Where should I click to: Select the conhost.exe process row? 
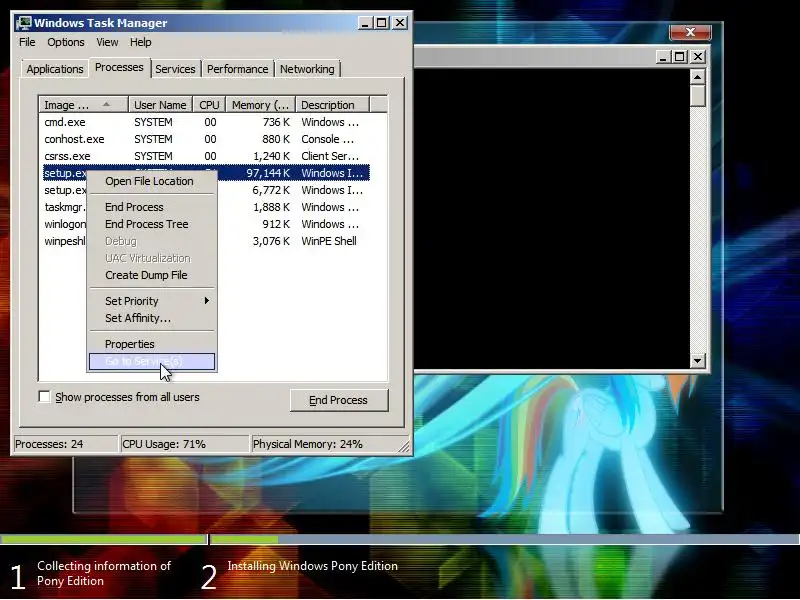click(206, 139)
